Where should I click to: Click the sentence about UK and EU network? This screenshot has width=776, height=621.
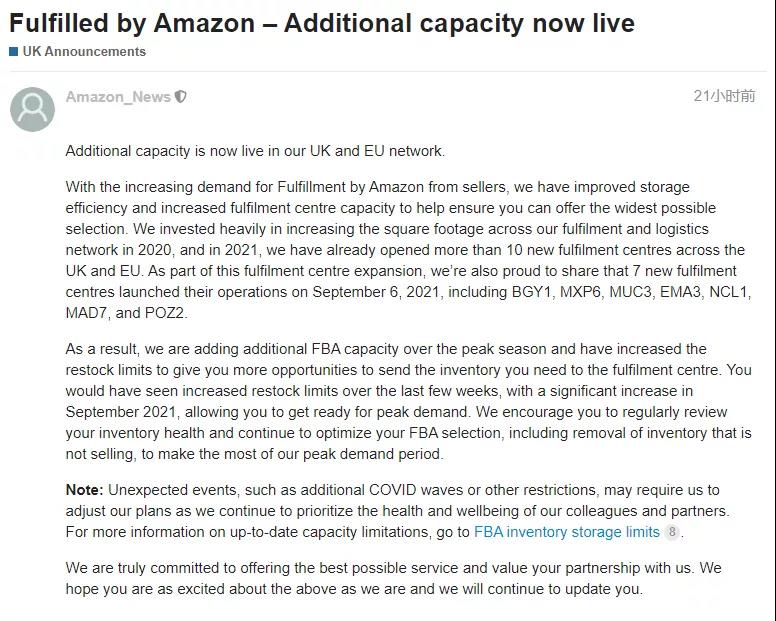click(255, 151)
